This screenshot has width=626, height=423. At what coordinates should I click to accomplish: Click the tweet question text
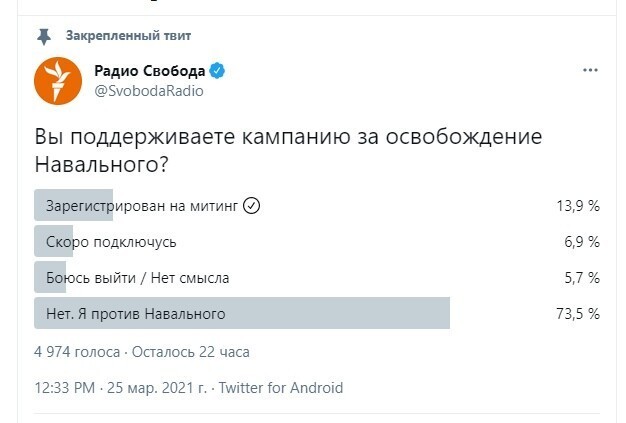point(288,150)
